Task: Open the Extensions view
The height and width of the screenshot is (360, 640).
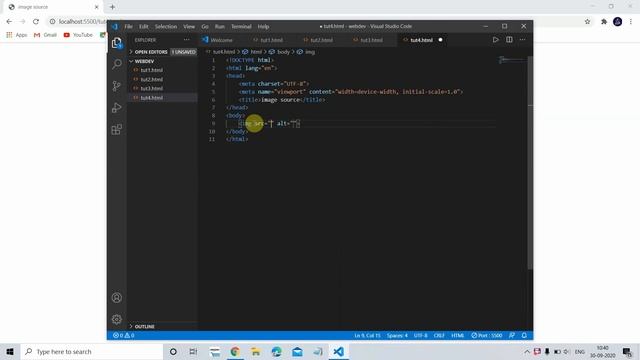Action: pos(117,129)
